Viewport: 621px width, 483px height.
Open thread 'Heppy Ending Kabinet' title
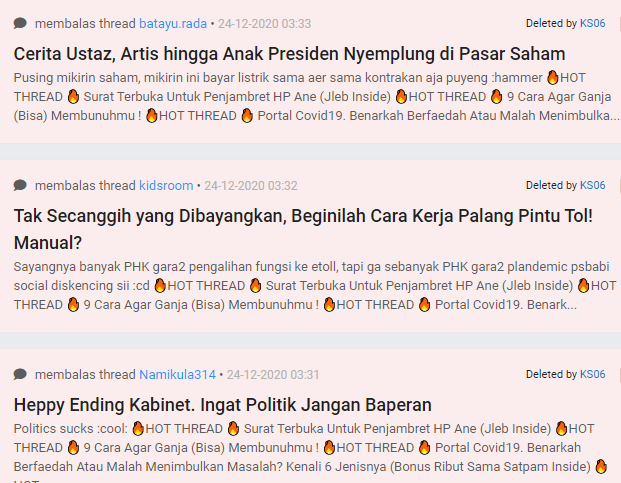click(223, 405)
